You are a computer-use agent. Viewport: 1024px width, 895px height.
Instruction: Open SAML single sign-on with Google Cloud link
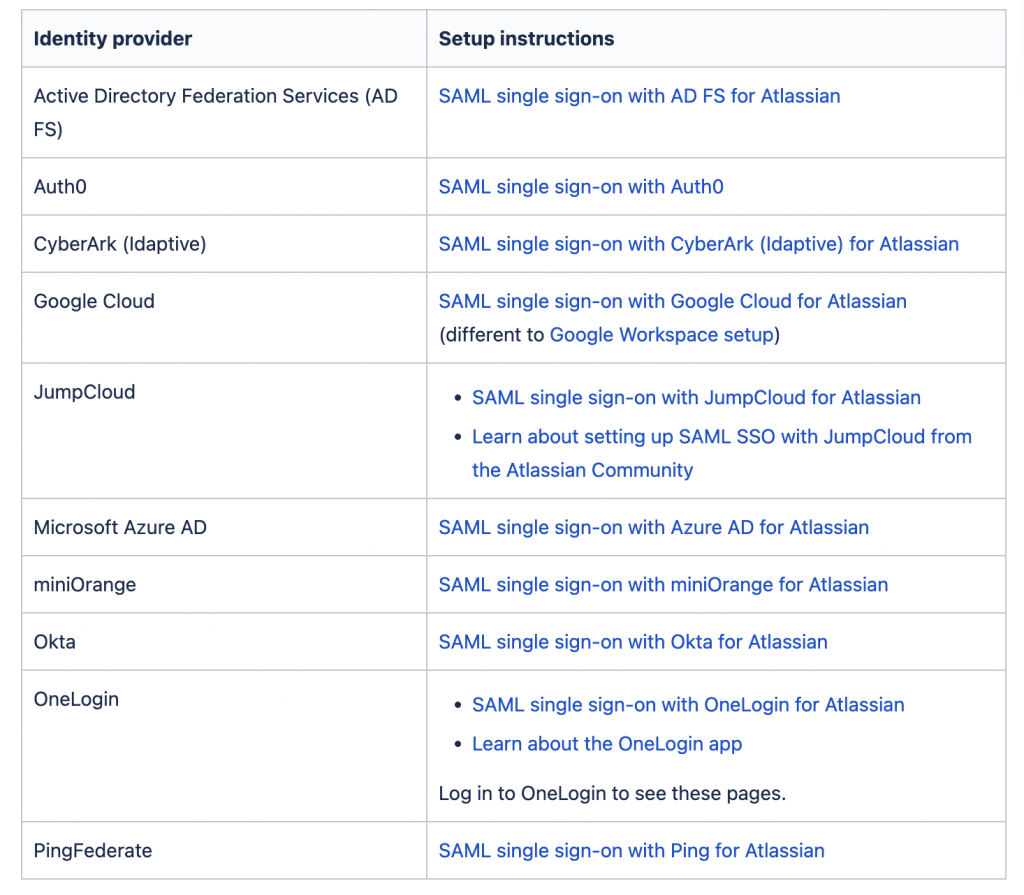pos(672,301)
